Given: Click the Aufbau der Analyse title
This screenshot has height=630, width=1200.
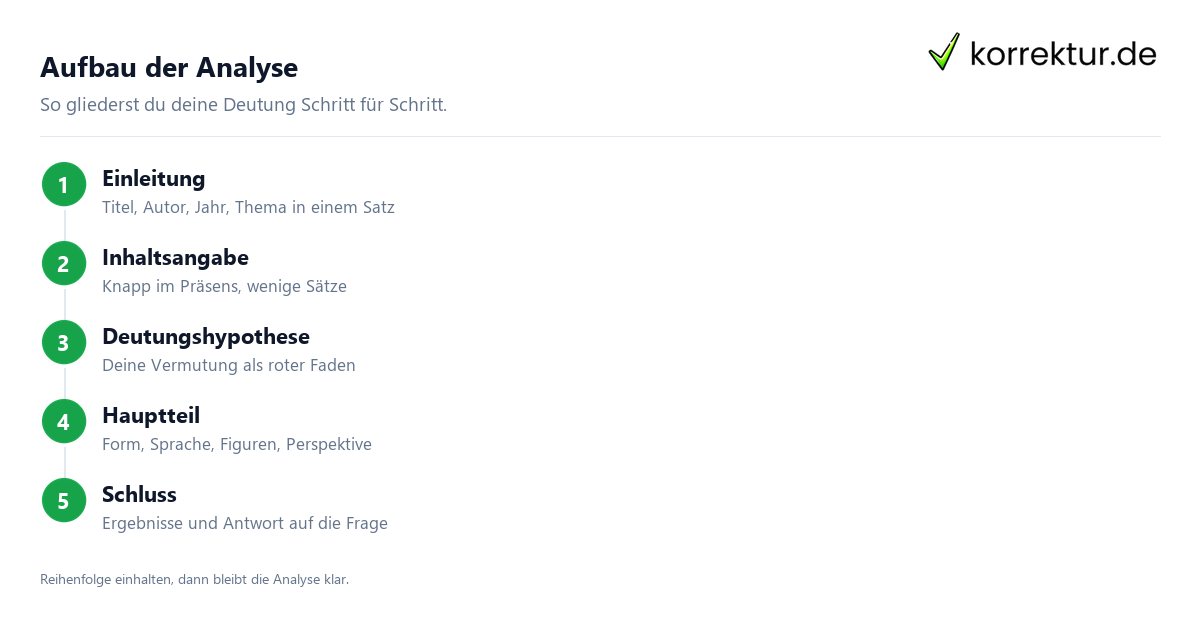Looking at the screenshot, I should 169,68.
